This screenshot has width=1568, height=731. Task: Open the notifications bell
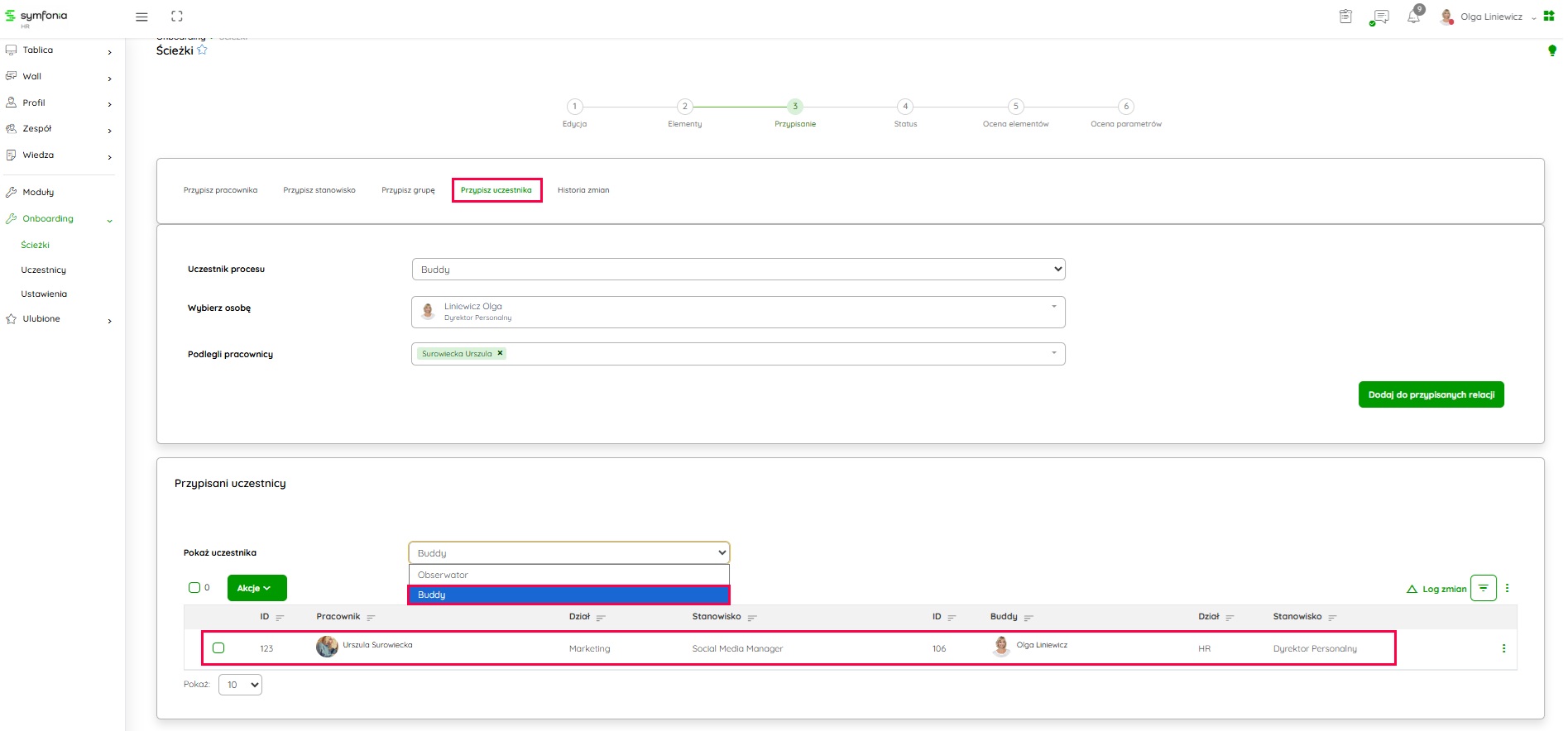(1413, 17)
